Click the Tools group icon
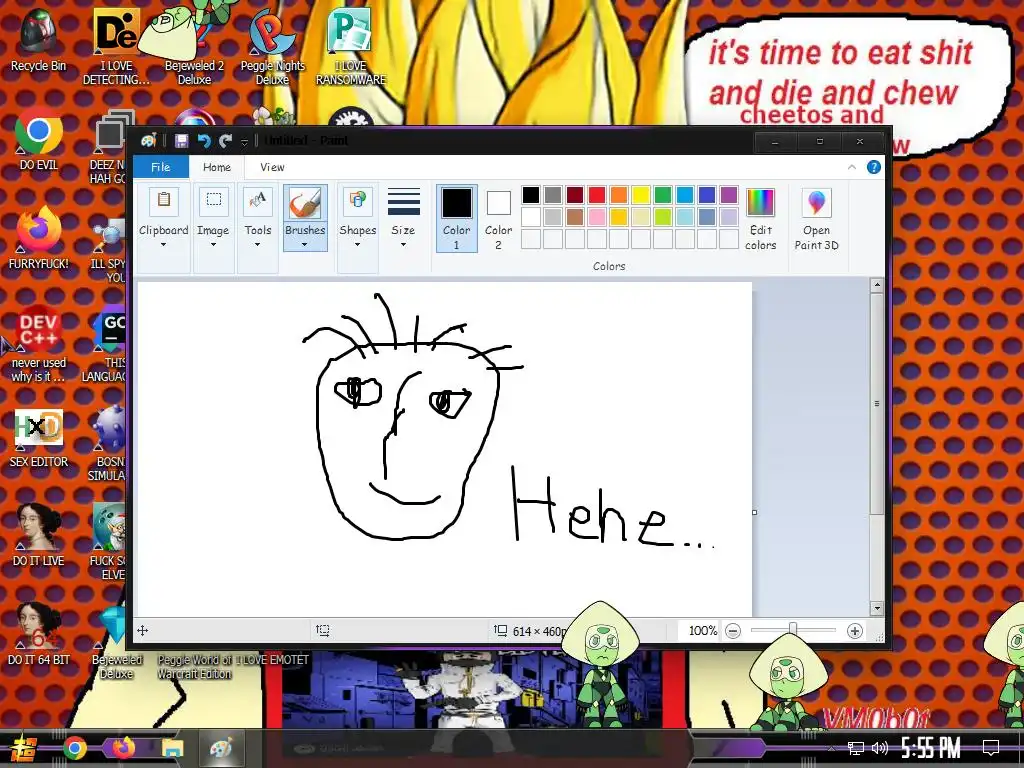Image resolution: width=1024 pixels, height=768 pixels. coord(258,200)
